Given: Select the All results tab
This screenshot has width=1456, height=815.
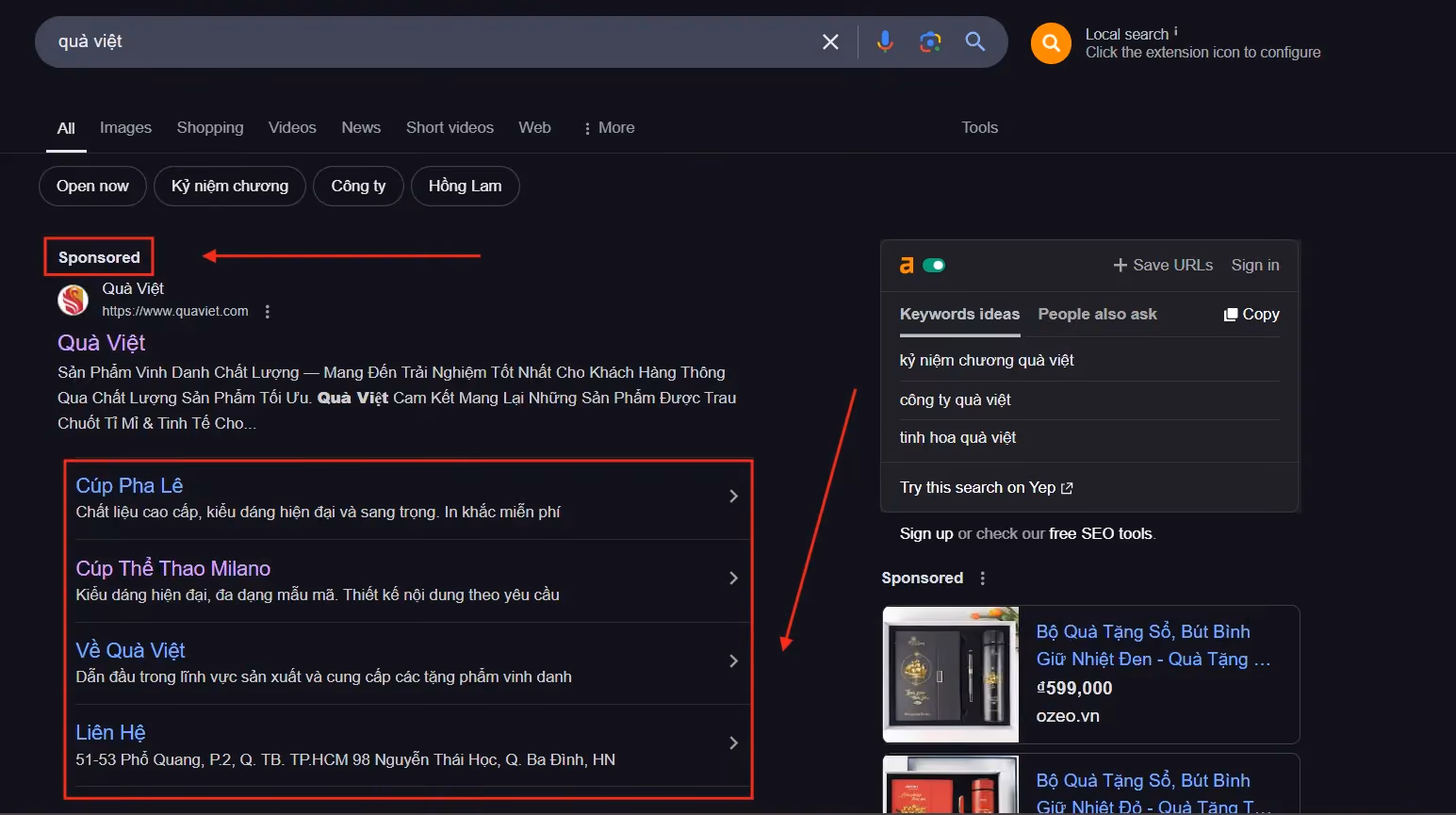Looking at the screenshot, I should click(x=66, y=128).
